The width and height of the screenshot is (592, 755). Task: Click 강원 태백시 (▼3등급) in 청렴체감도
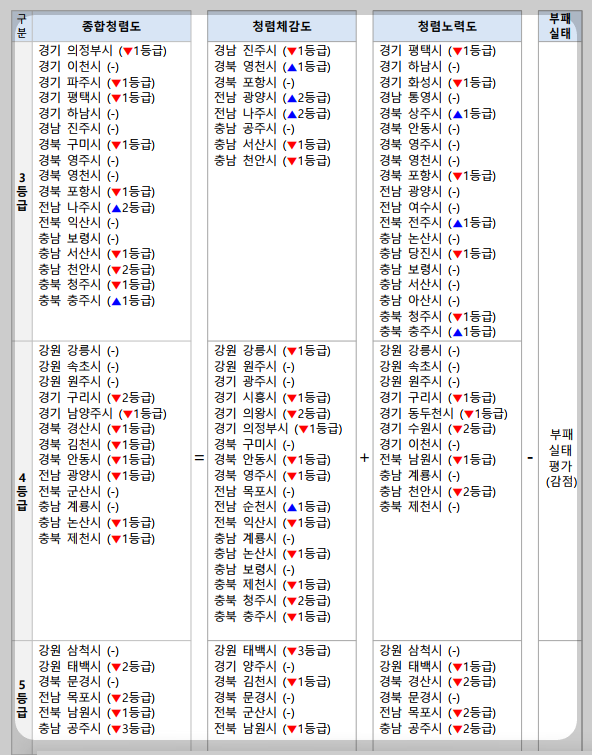tap(272, 651)
